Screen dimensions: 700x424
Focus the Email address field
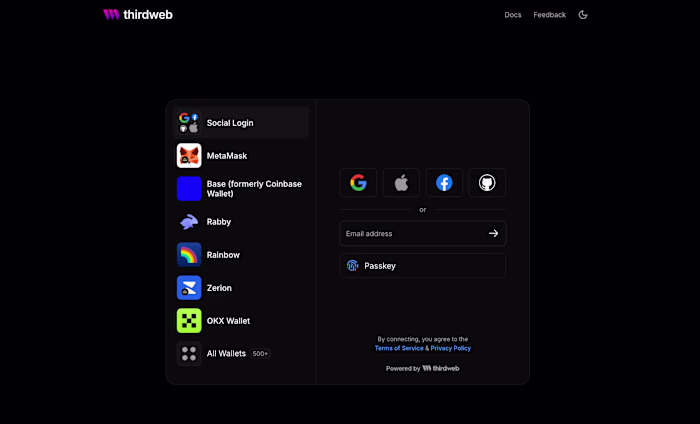(x=423, y=233)
